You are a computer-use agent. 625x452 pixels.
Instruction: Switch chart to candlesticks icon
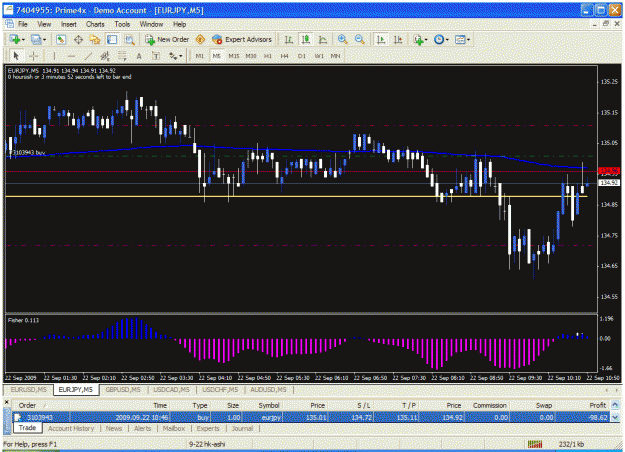[306, 39]
